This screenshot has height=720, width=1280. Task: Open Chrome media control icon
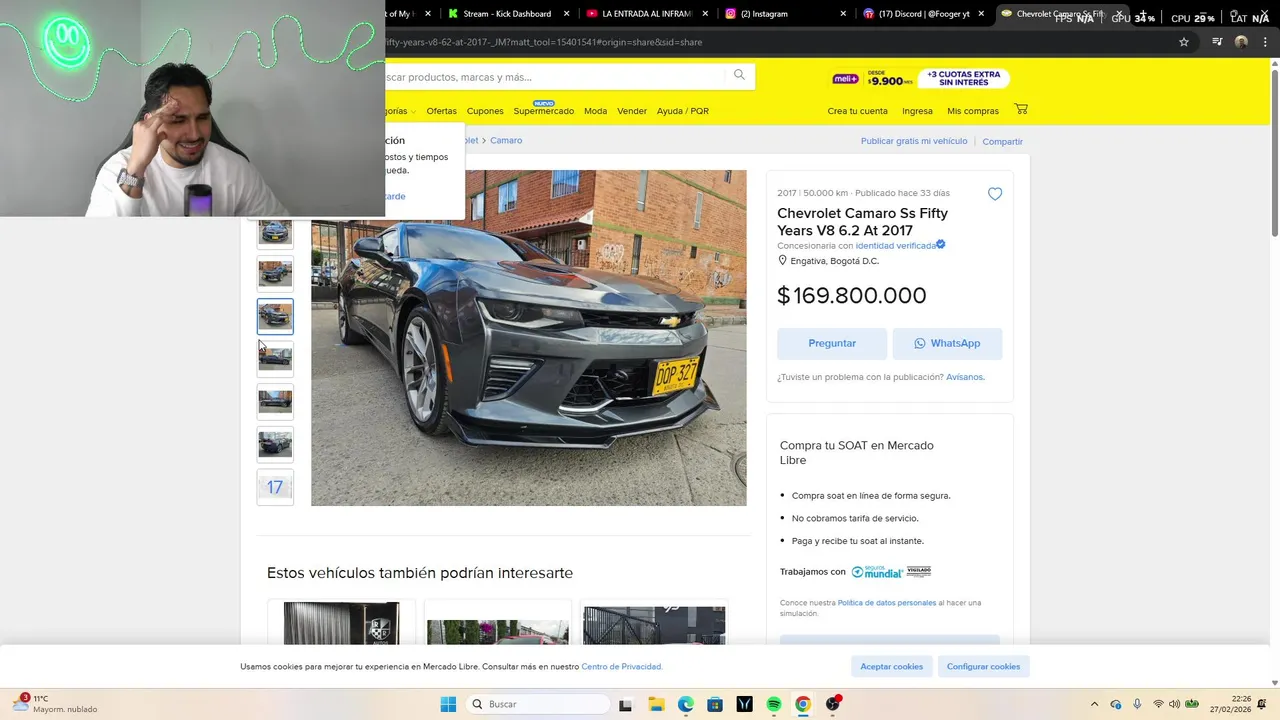click(1217, 42)
